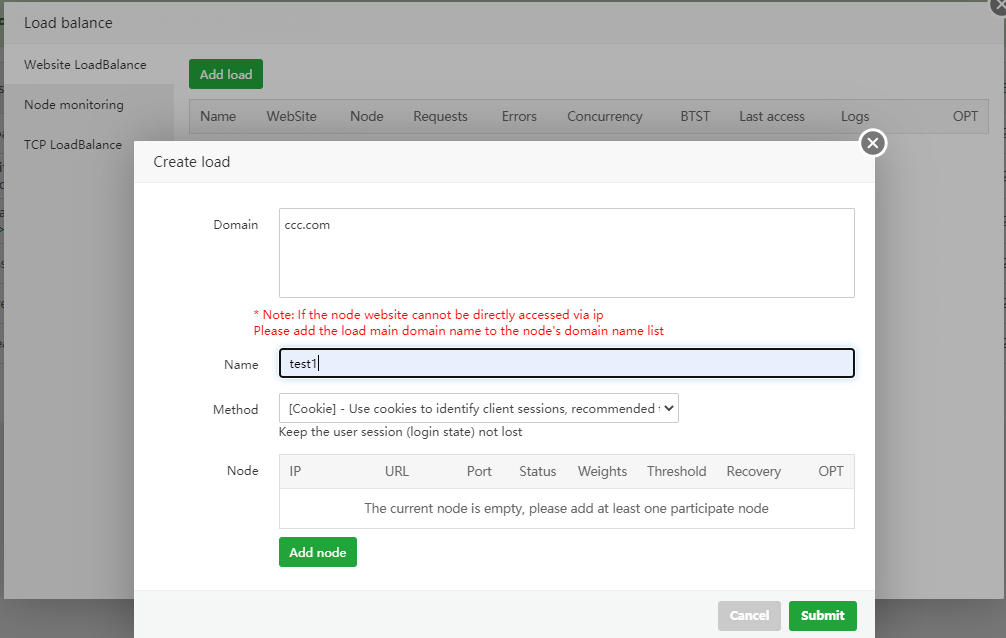
Task: Select the TCP LoadBalance tab
Action: [x=73, y=145]
